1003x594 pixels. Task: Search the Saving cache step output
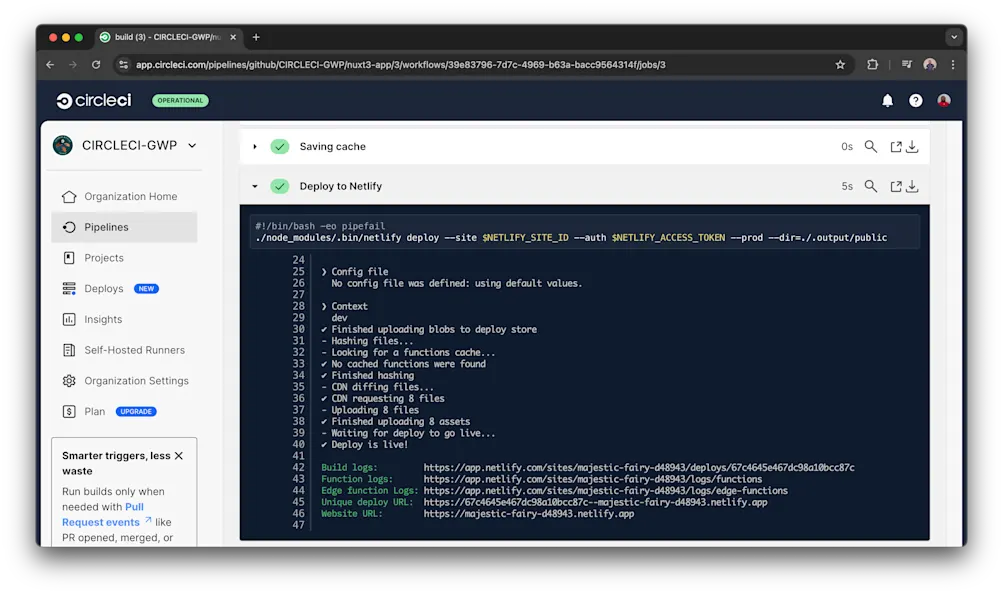[871, 146]
